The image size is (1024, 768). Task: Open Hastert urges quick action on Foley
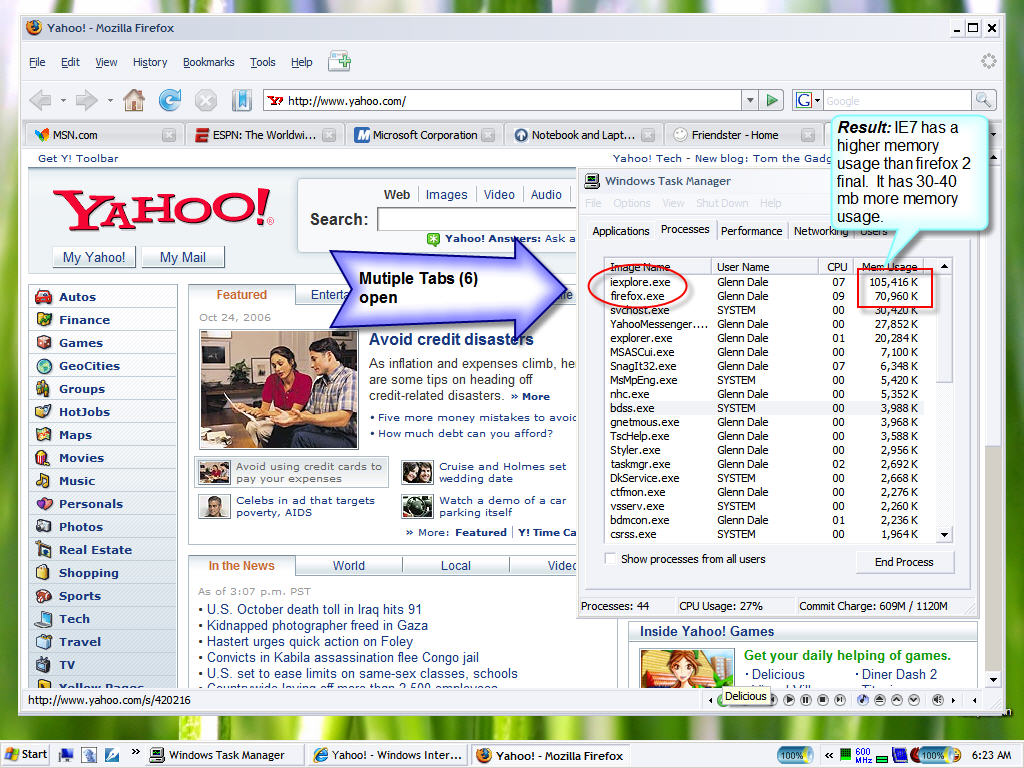coord(310,641)
